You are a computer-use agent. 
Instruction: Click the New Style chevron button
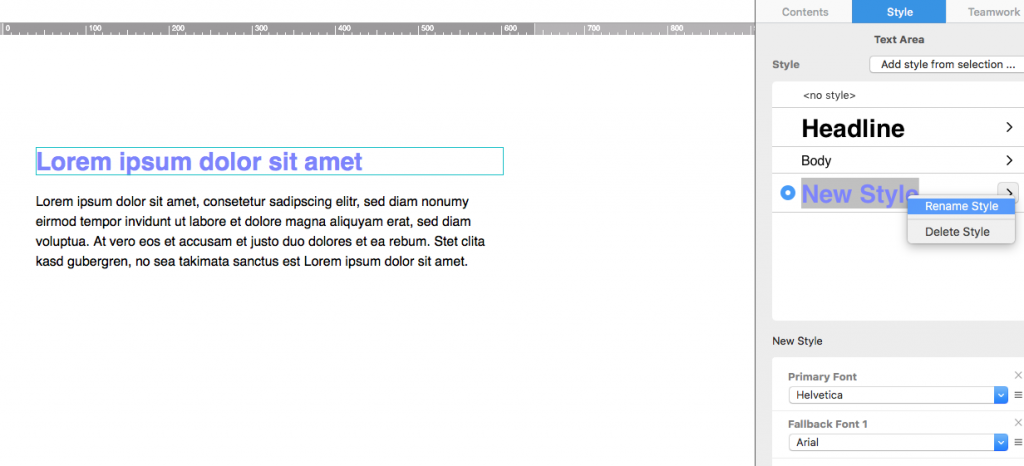click(x=1008, y=192)
